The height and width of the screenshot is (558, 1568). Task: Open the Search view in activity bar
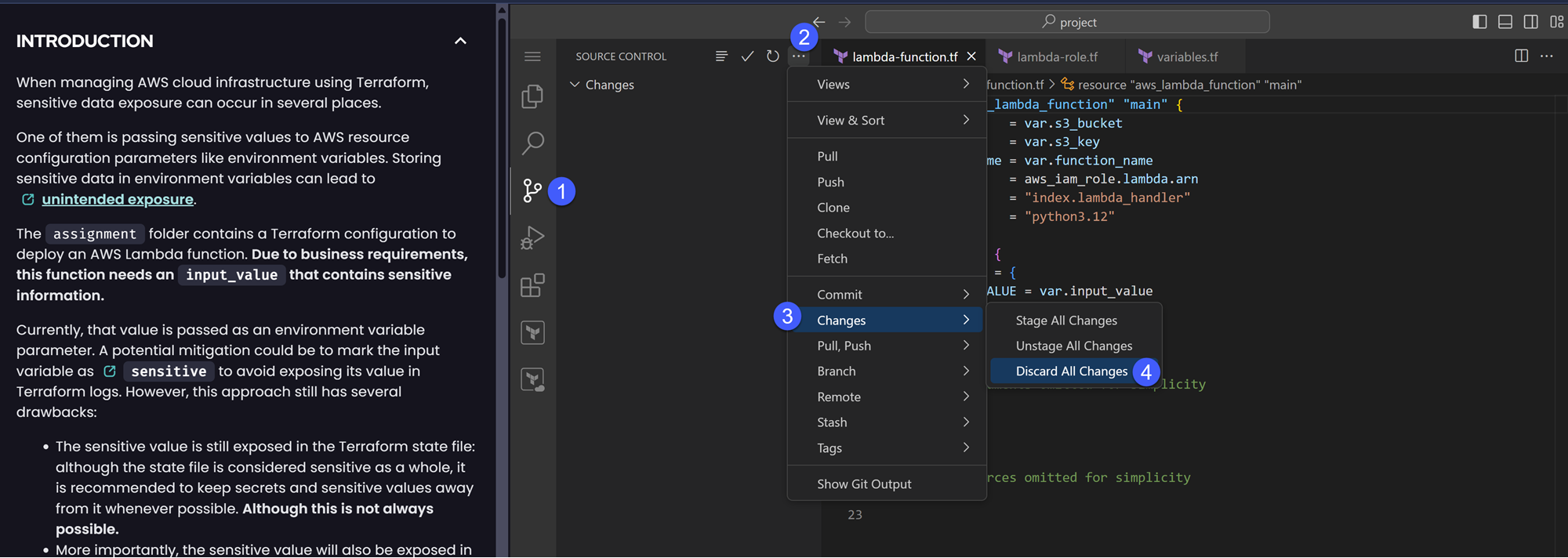click(x=532, y=143)
